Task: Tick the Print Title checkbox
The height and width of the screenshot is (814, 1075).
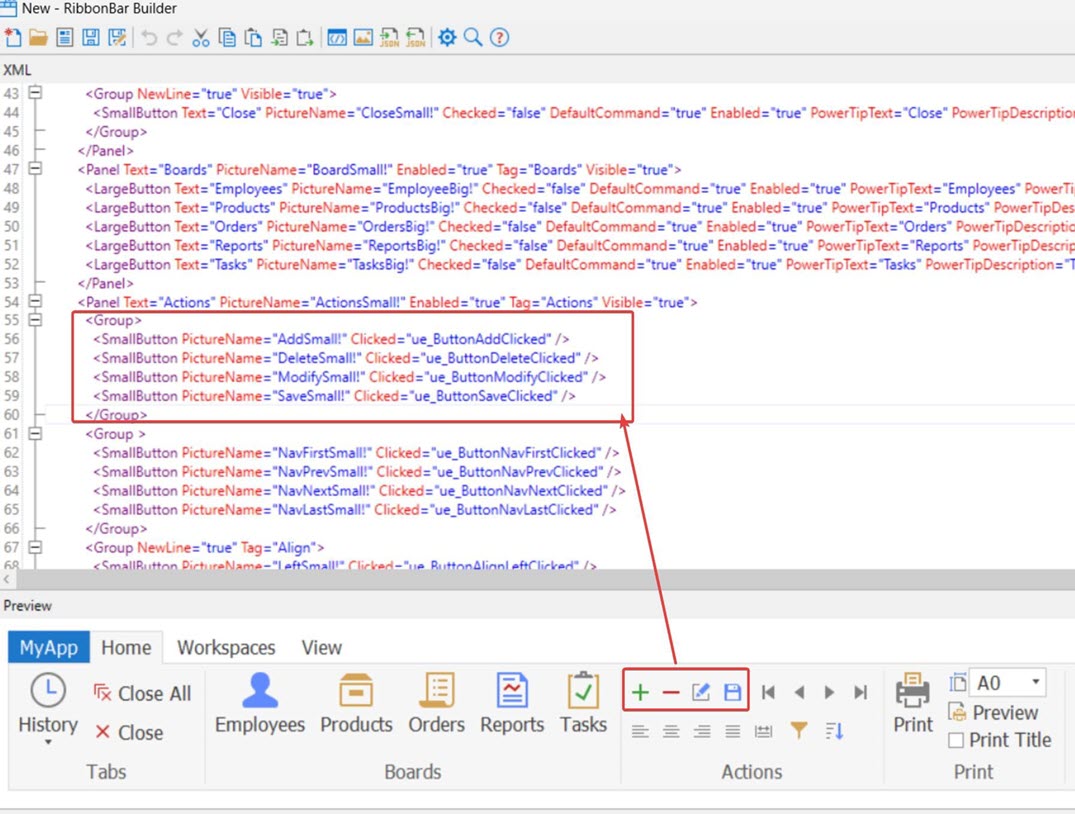Action: [x=956, y=741]
